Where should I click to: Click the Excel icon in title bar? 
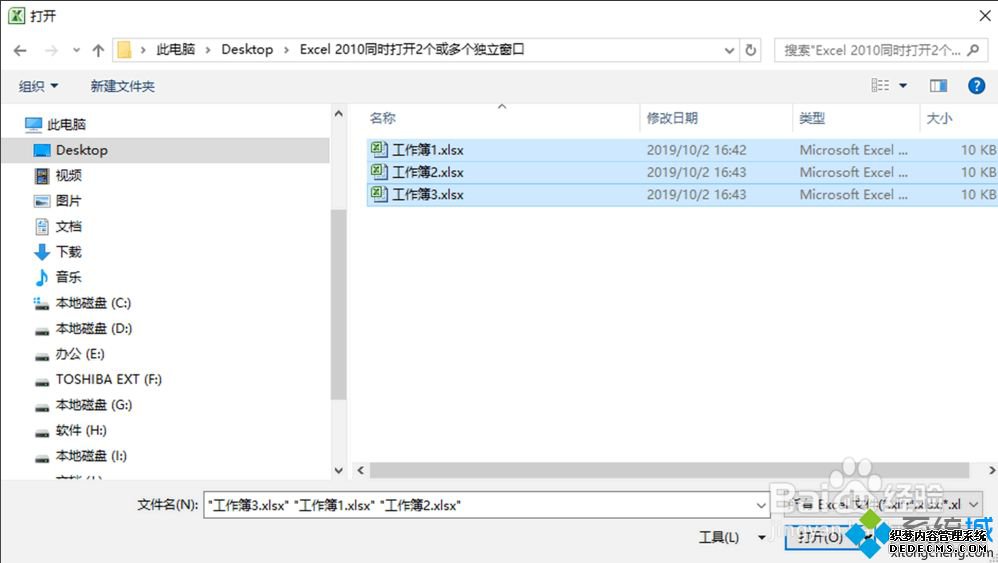pos(16,15)
